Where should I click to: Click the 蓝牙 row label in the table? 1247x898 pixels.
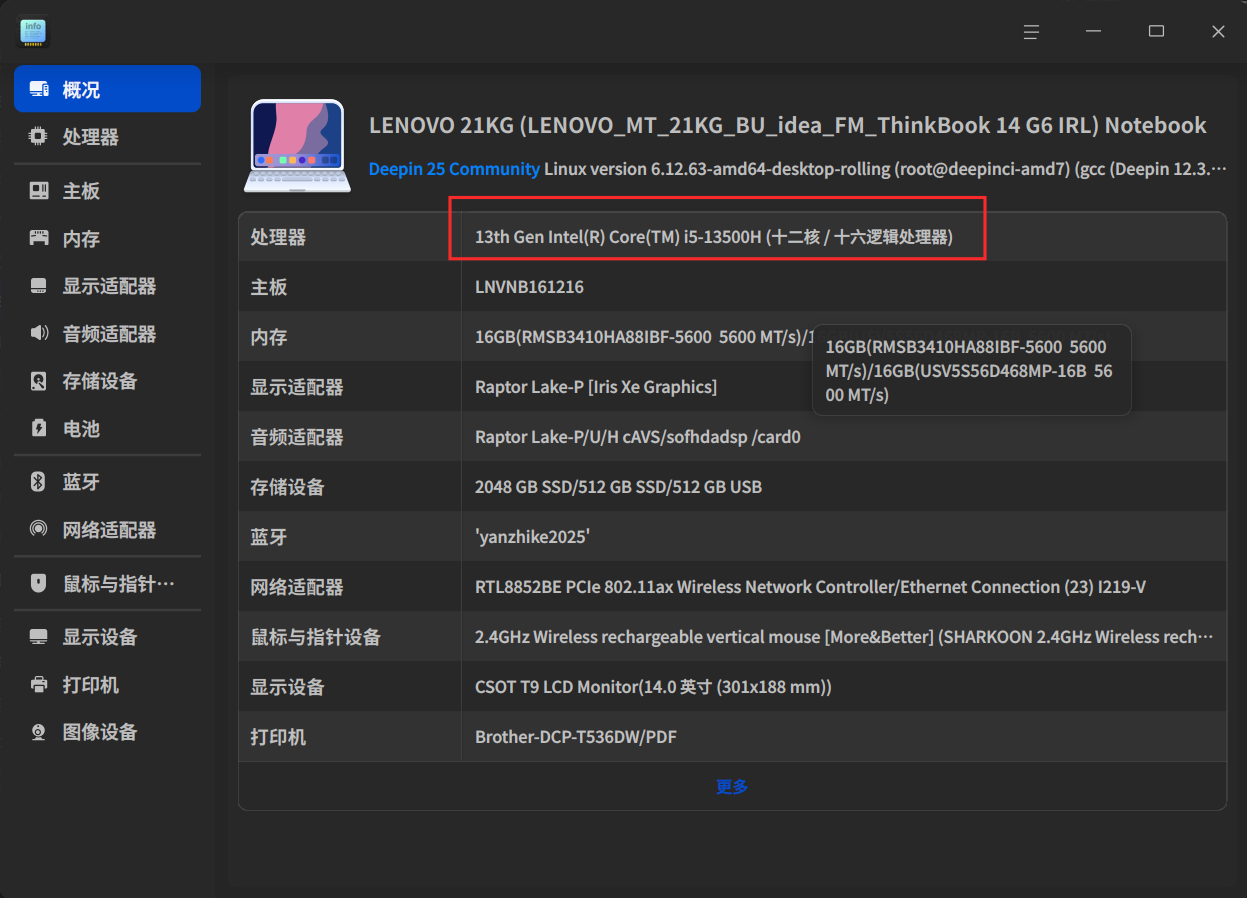pyautogui.click(x=269, y=537)
